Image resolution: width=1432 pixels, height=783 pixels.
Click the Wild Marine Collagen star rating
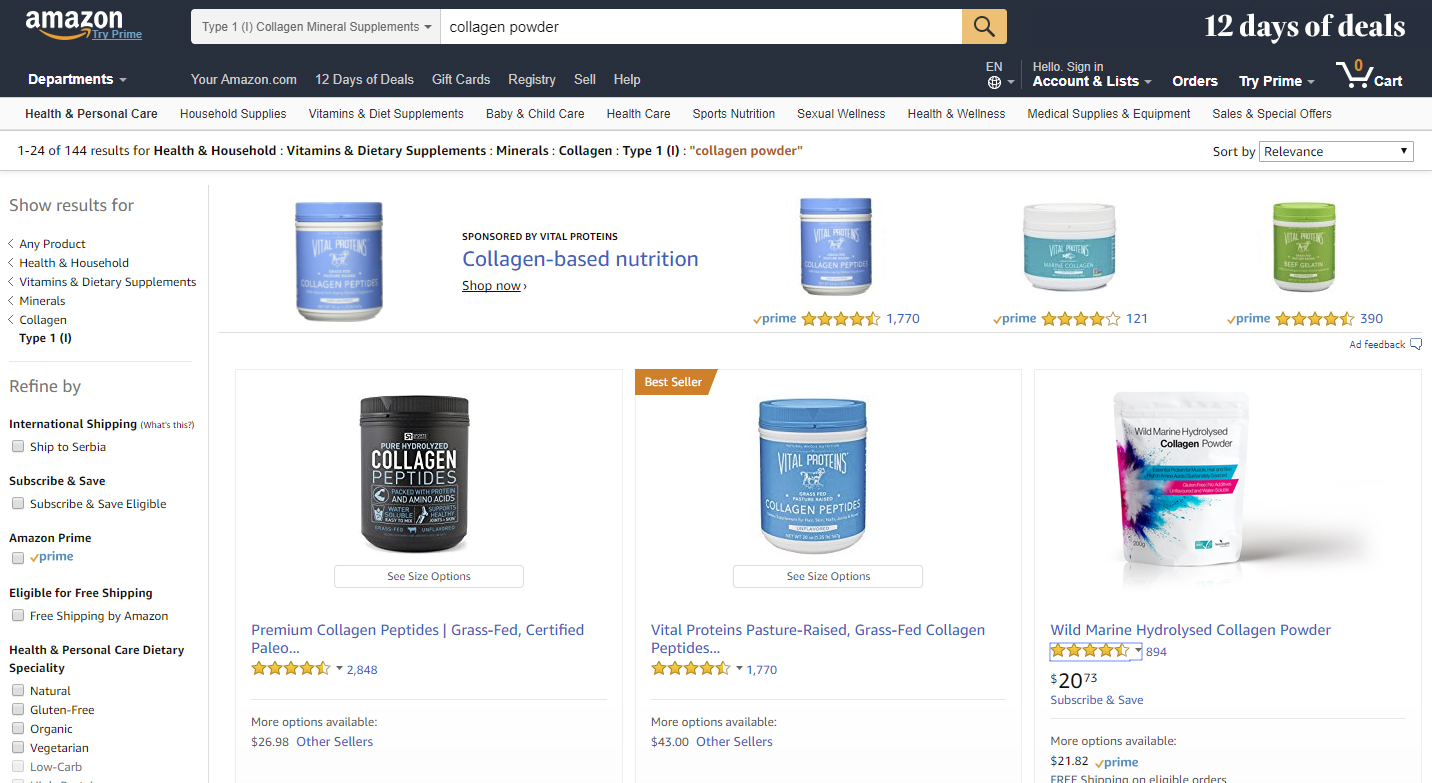[1090, 651]
